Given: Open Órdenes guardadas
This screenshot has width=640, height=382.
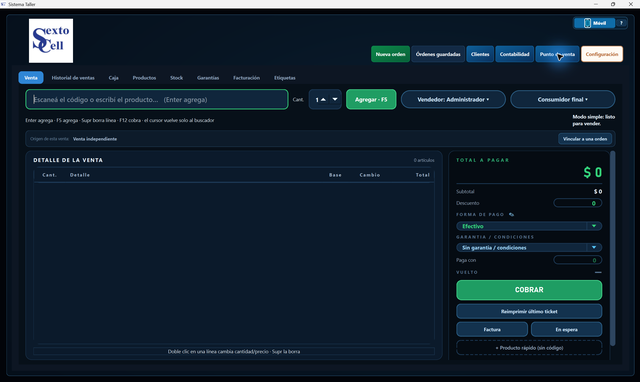Looking at the screenshot, I should pos(438,54).
